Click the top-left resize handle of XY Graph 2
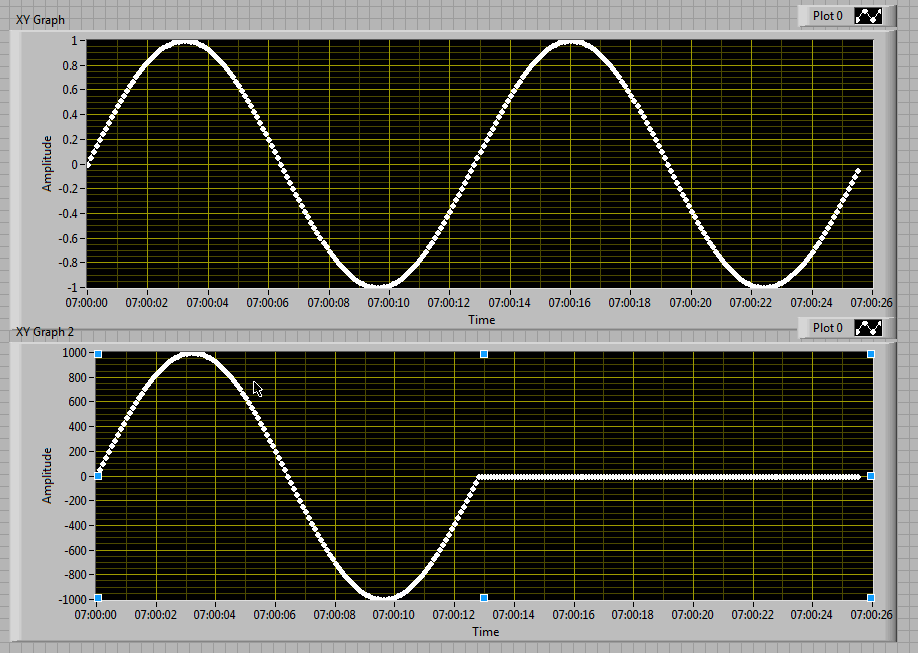Image resolution: width=918 pixels, height=653 pixels. (98, 354)
